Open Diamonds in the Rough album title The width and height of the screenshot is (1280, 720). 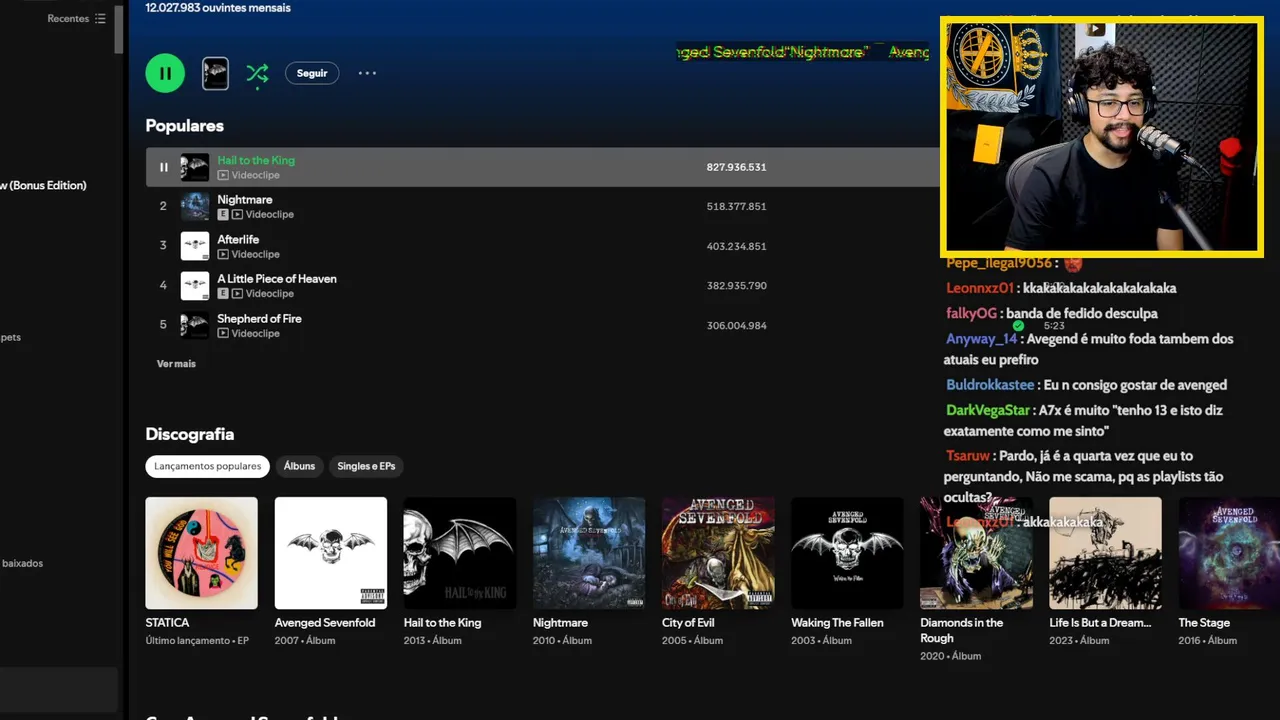(x=961, y=630)
